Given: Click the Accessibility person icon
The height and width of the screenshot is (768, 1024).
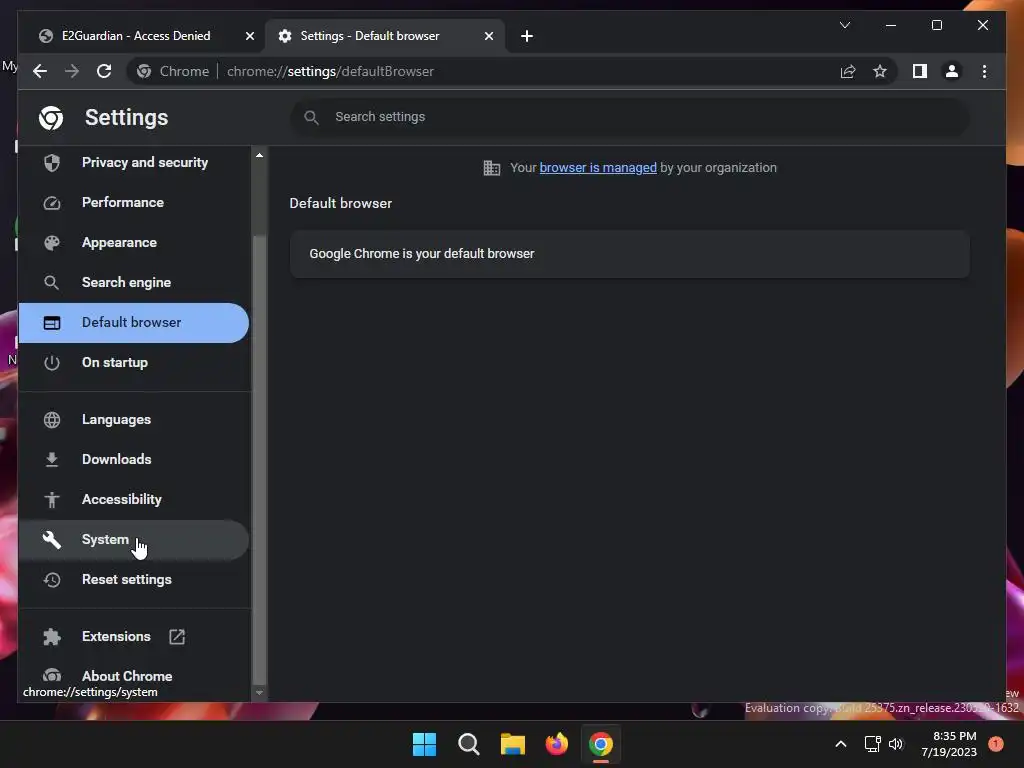Looking at the screenshot, I should [x=52, y=499].
